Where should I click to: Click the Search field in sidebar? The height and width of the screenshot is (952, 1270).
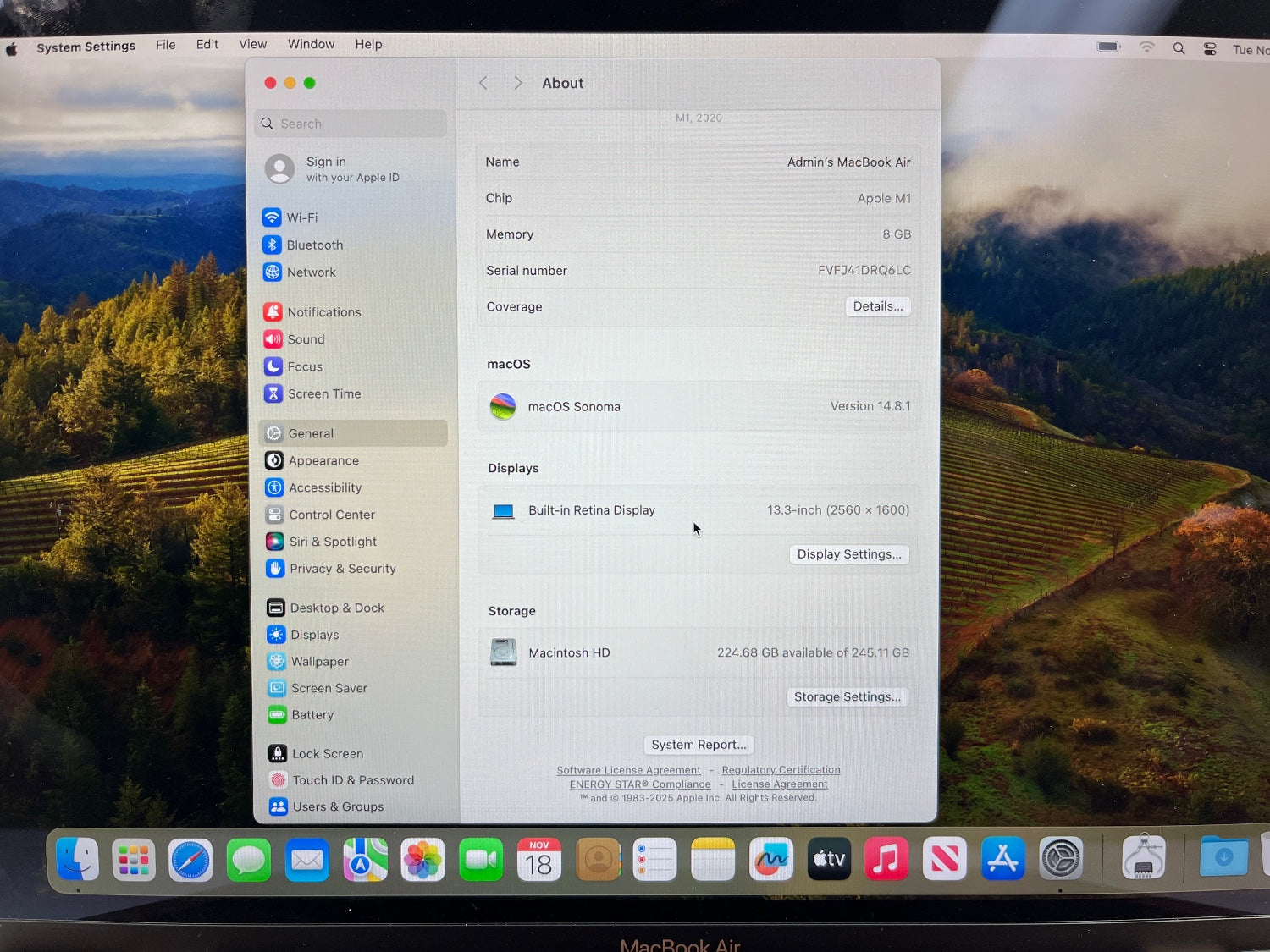click(351, 124)
